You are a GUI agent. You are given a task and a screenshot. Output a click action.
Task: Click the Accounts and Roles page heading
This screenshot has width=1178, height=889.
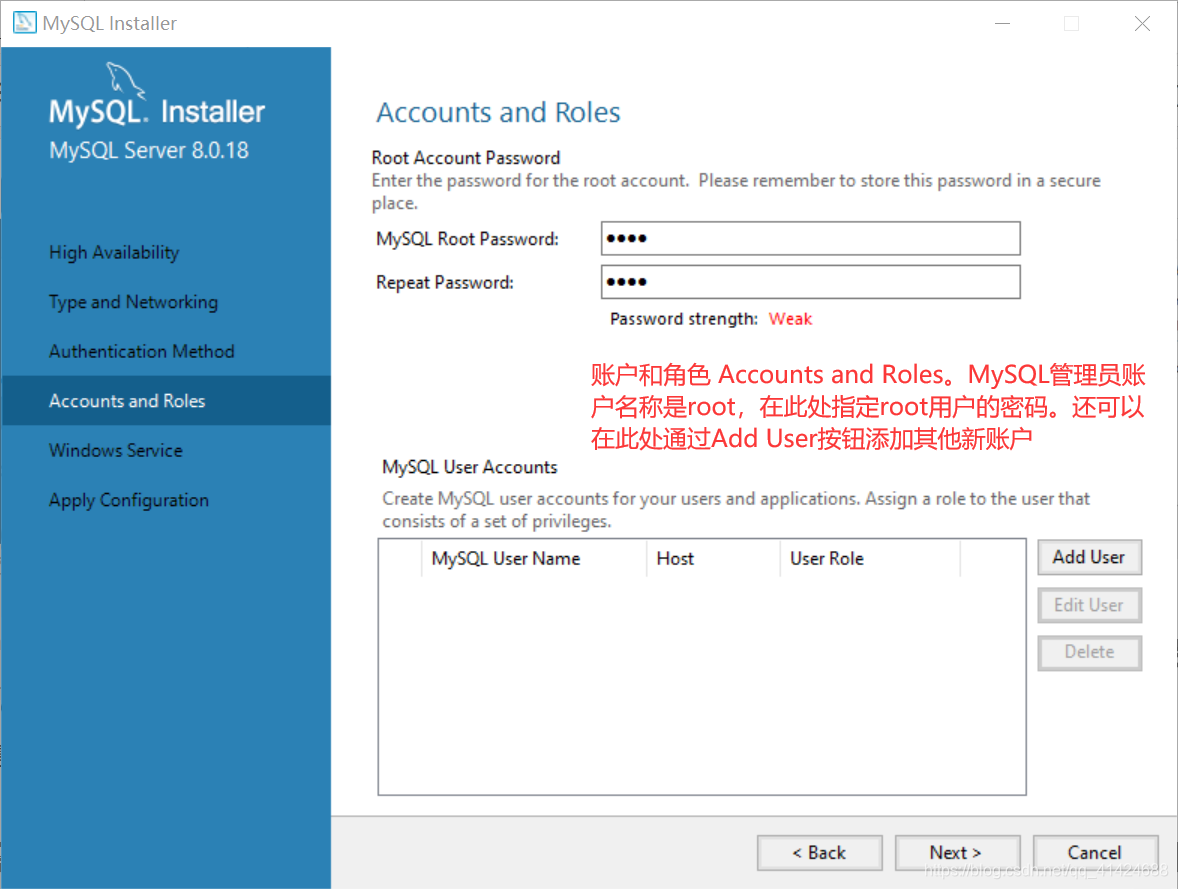click(498, 112)
